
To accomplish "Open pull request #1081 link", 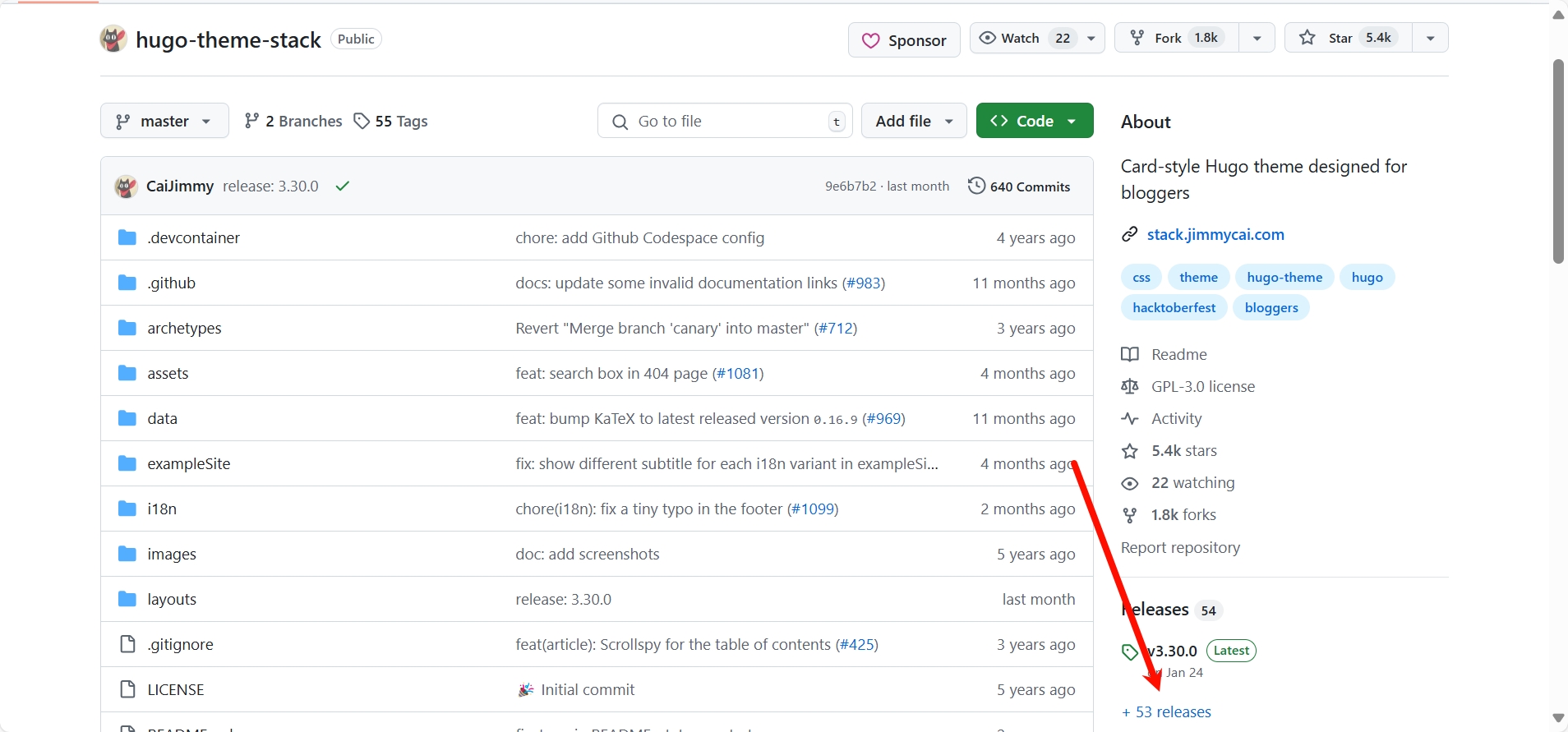I will coord(737,374).
